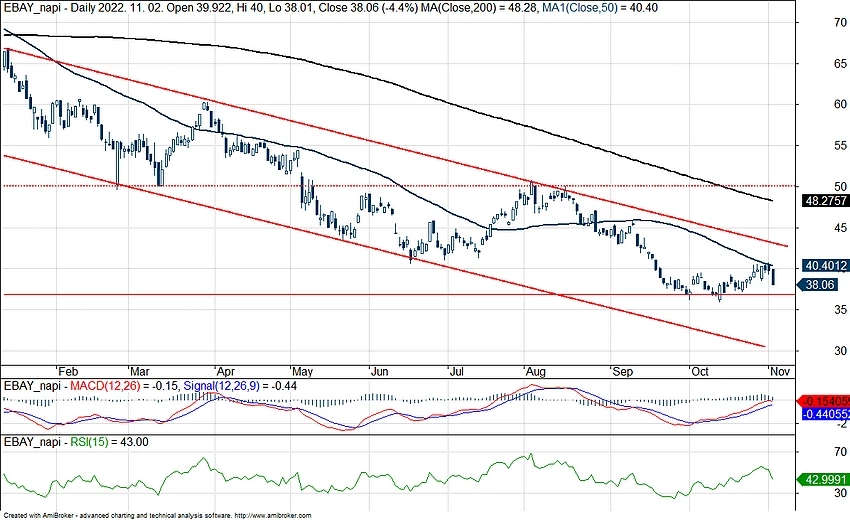This screenshot has height=520, width=850.
Task: Click the Jun label on the time axis
Action: pyautogui.click(x=379, y=371)
